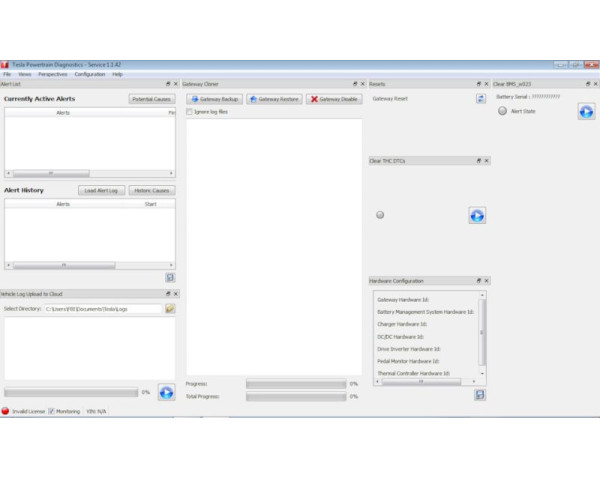Start the Clear THC DTCs blue run button
Image resolution: width=600 pixels, height=478 pixels.
coord(477,215)
